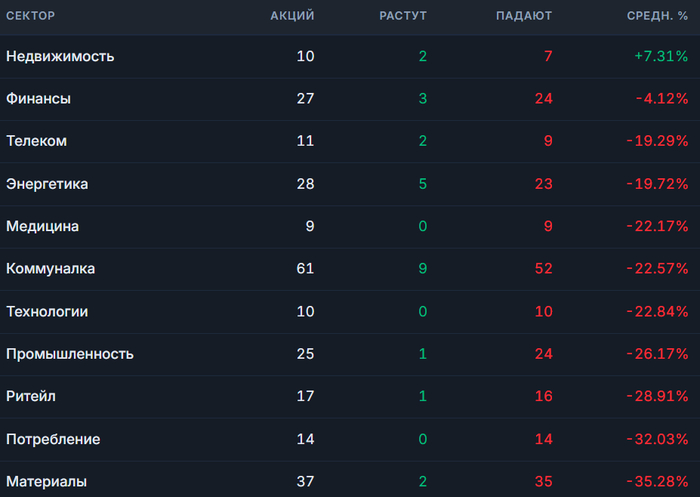
Task: Open the Потребление sector name
Action: pyautogui.click(x=53, y=439)
